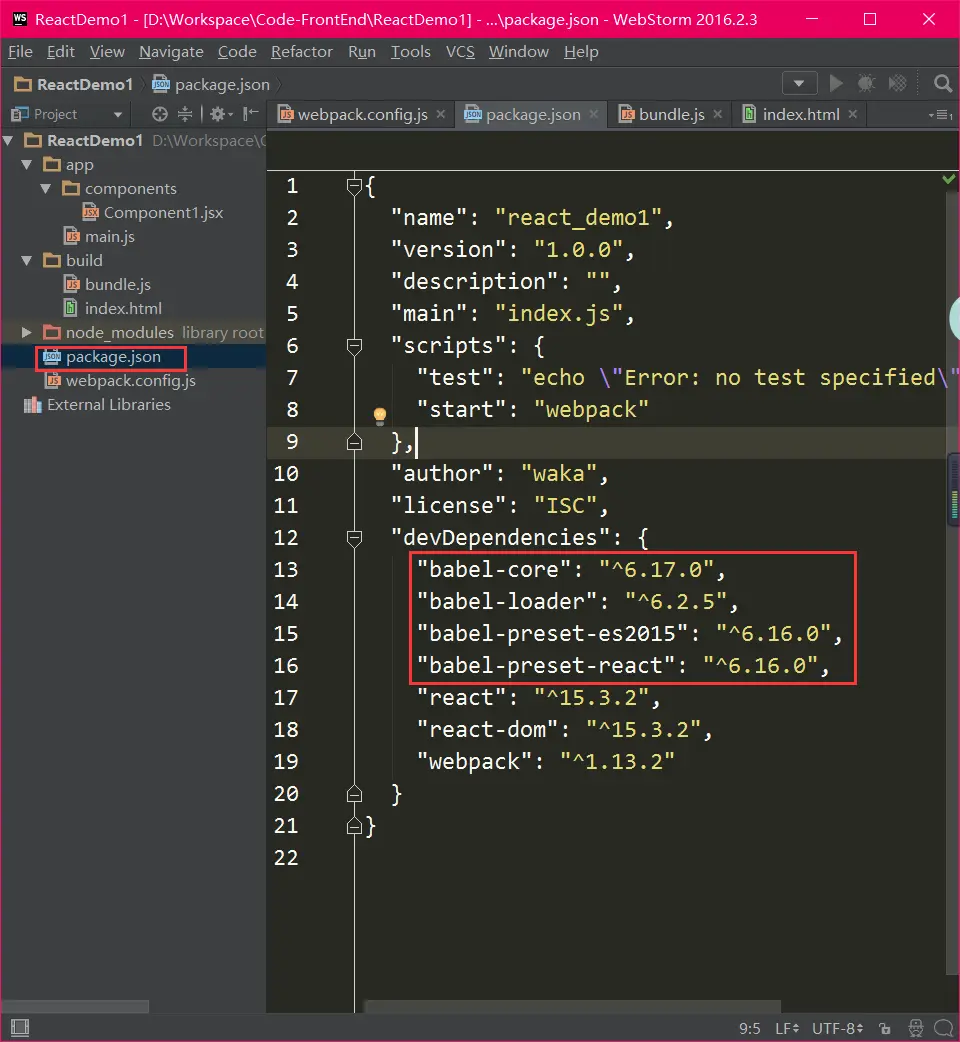Close the index.html tab

pos(852,114)
